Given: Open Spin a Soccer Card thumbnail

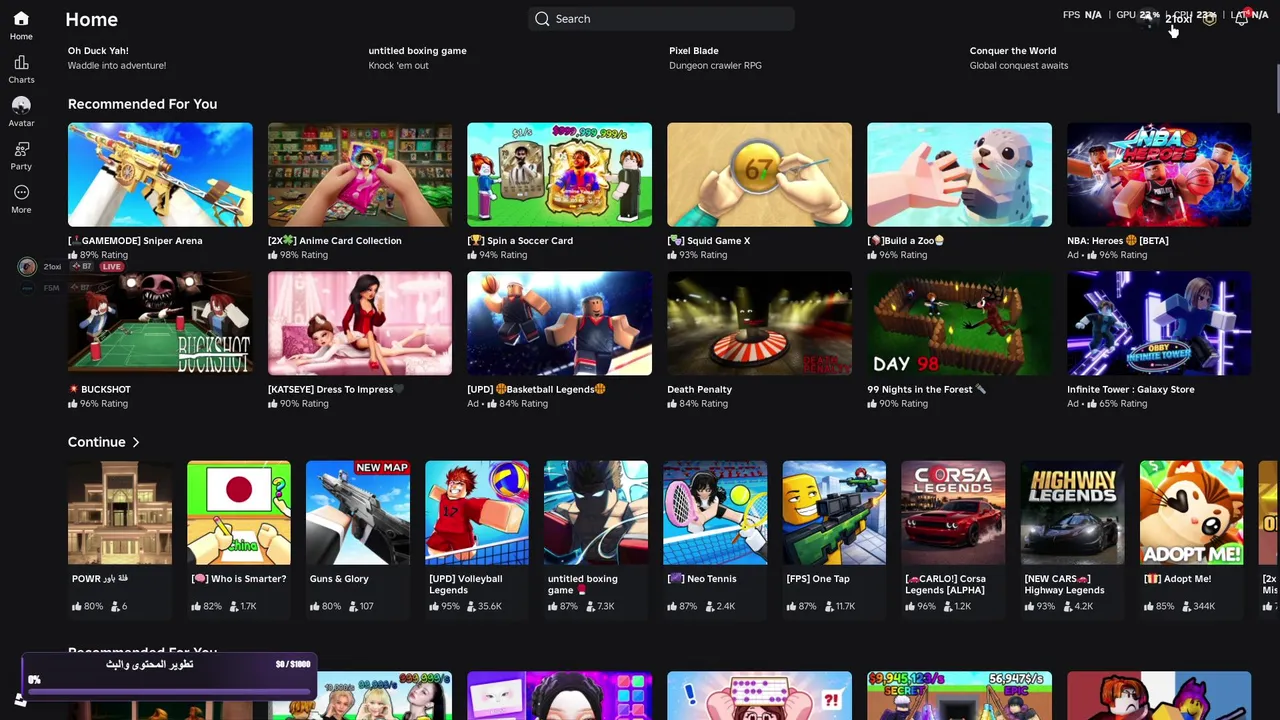Looking at the screenshot, I should point(560,175).
